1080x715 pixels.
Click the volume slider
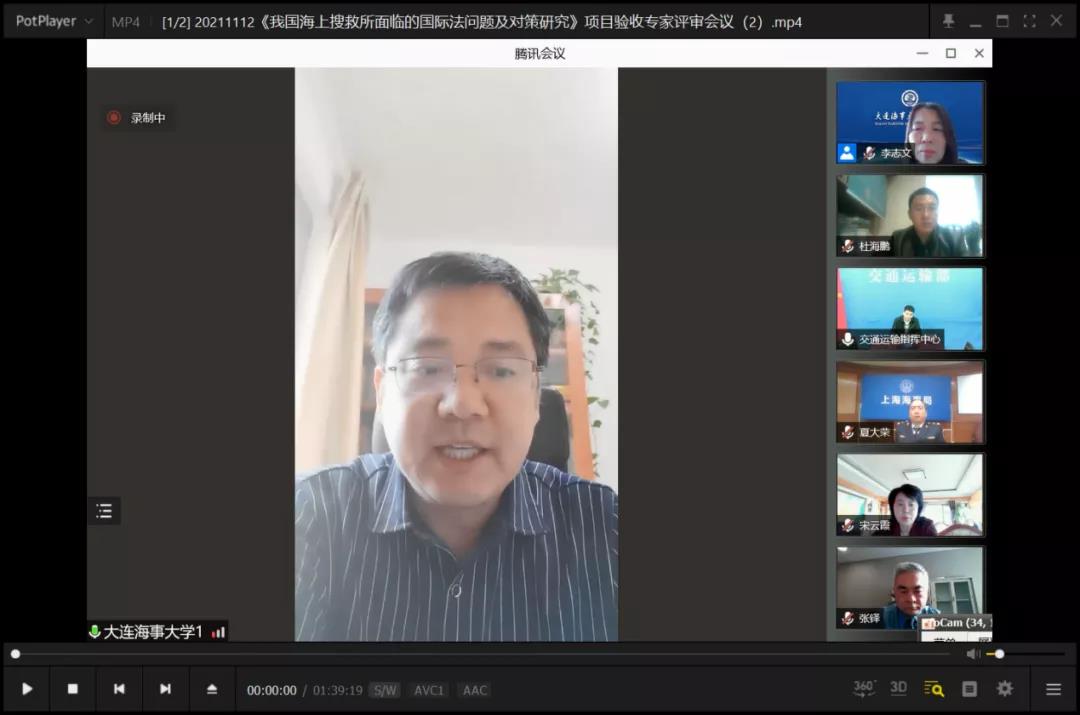[x=1025, y=654]
